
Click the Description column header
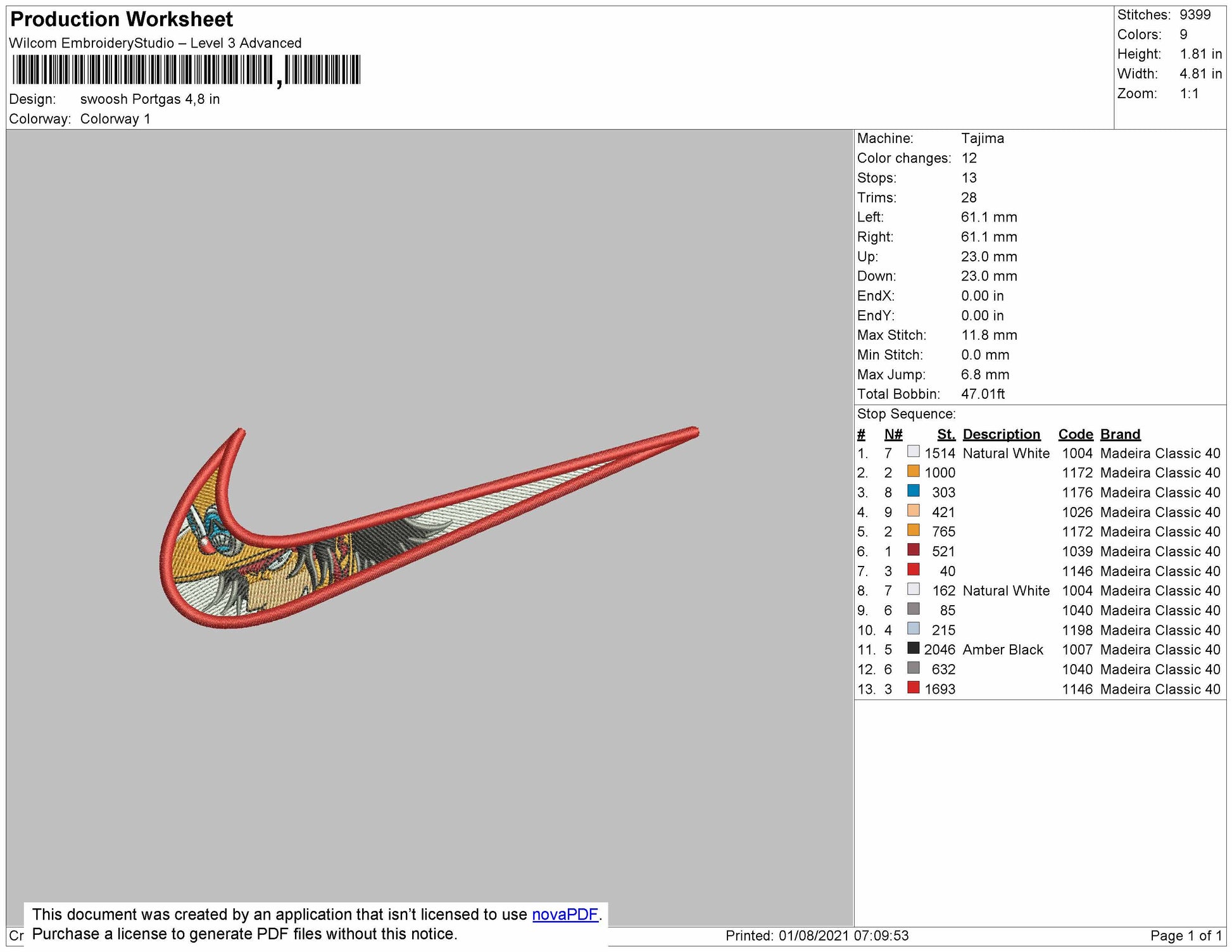[x=1001, y=434]
